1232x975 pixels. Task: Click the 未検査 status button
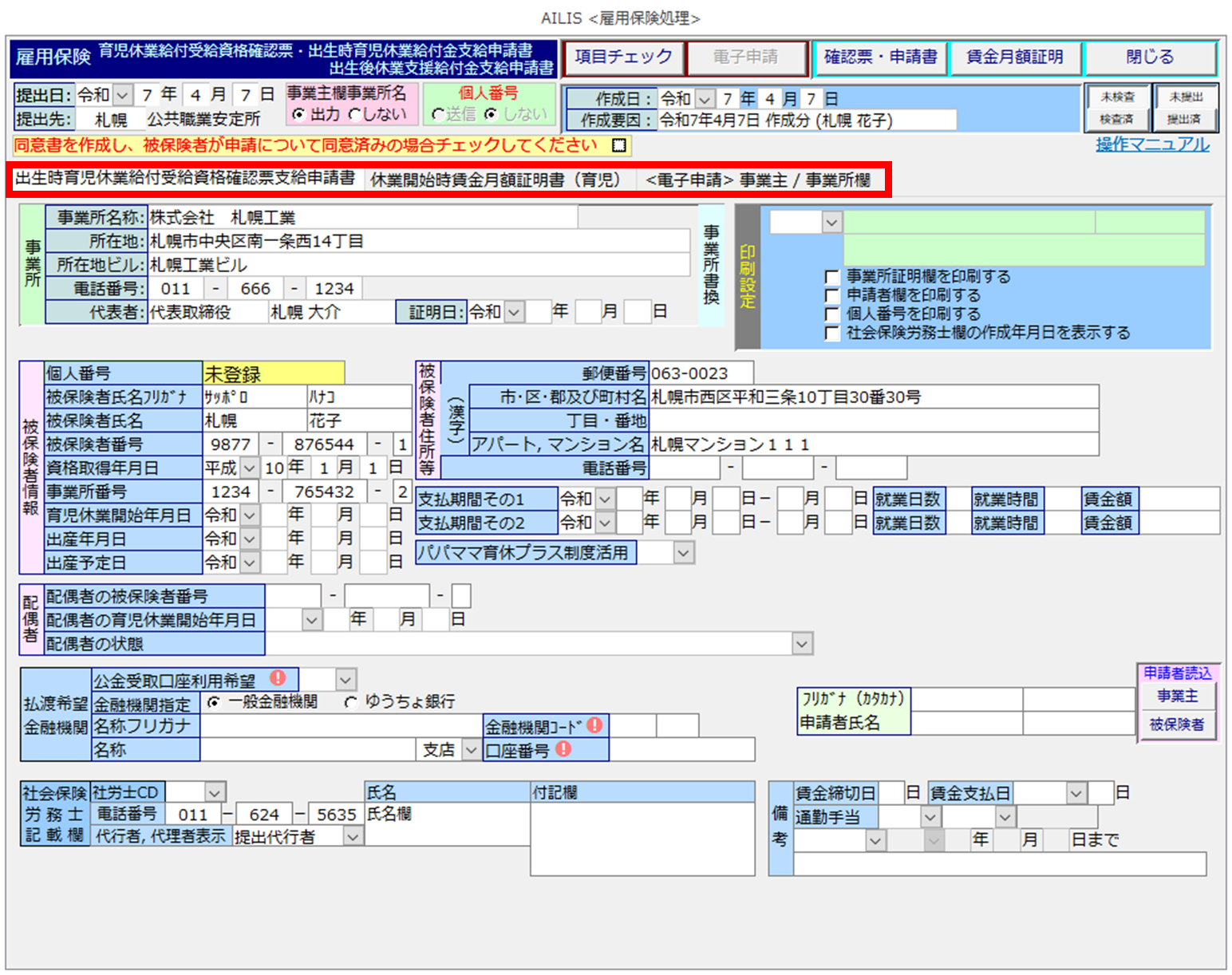pos(1117,97)
